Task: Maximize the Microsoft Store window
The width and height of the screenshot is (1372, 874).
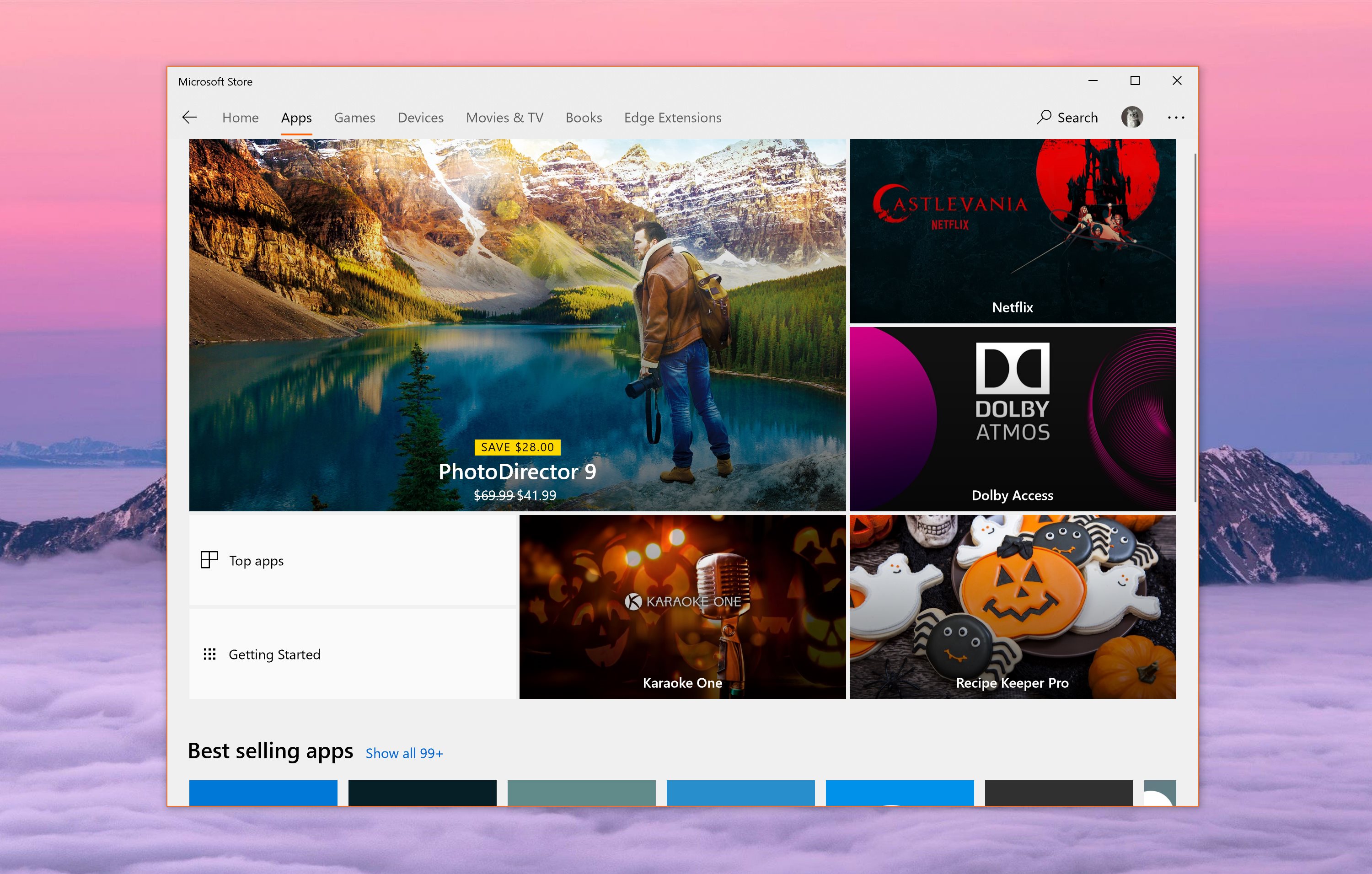Action: [1135, 81]
